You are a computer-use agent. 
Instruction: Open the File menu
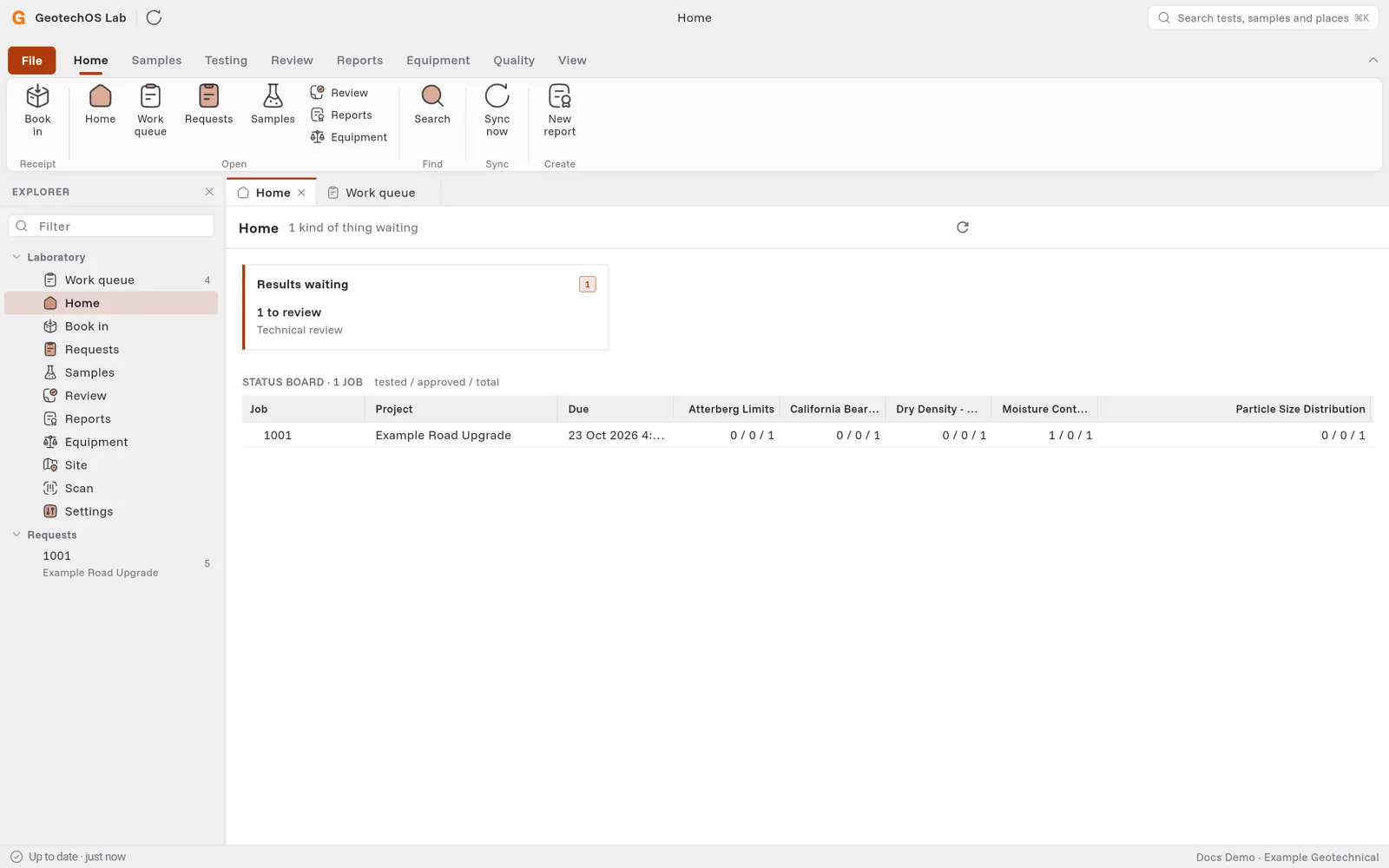32,60
